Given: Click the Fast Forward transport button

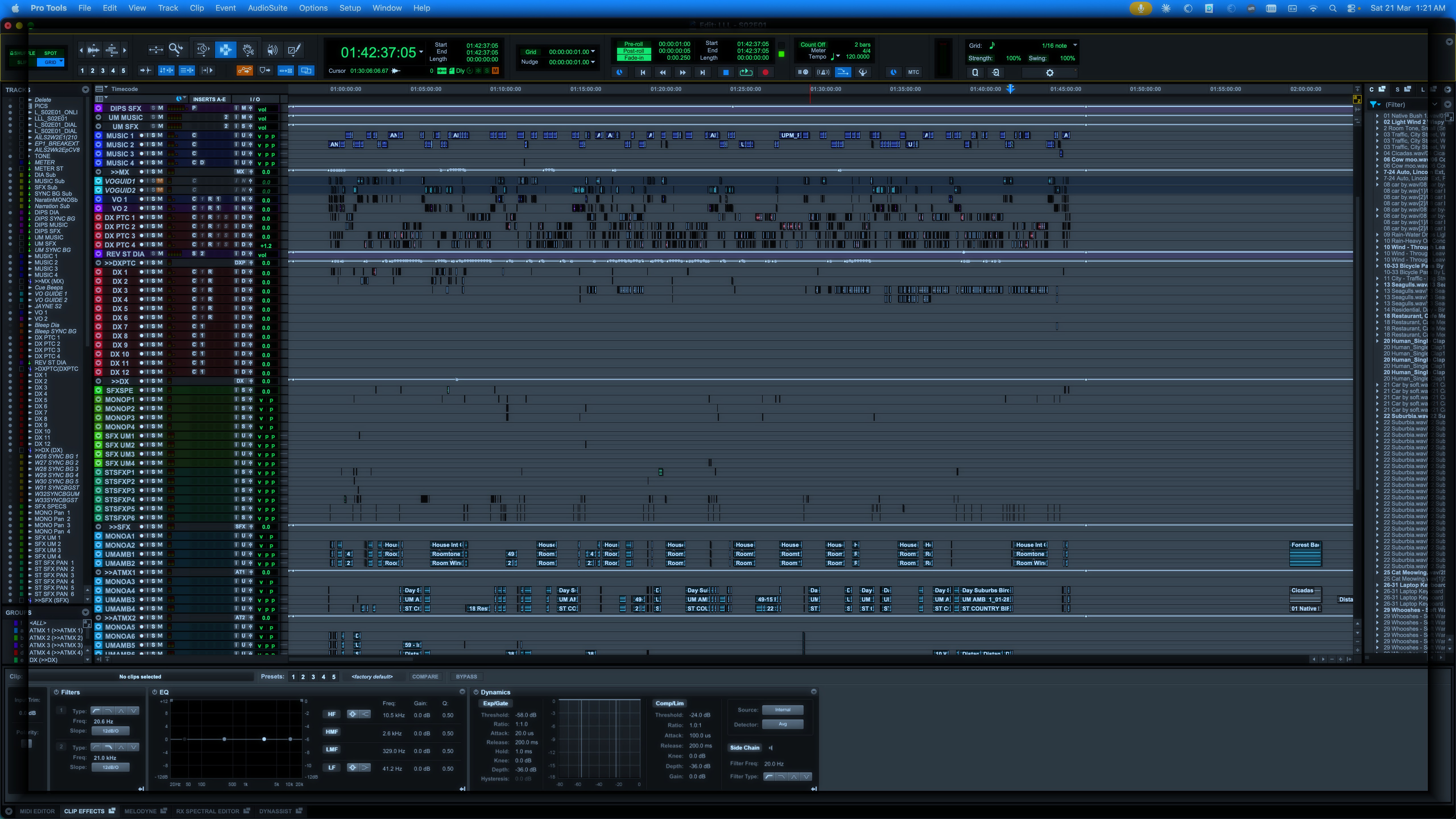Looking at the screenshot, I should 682,72.
